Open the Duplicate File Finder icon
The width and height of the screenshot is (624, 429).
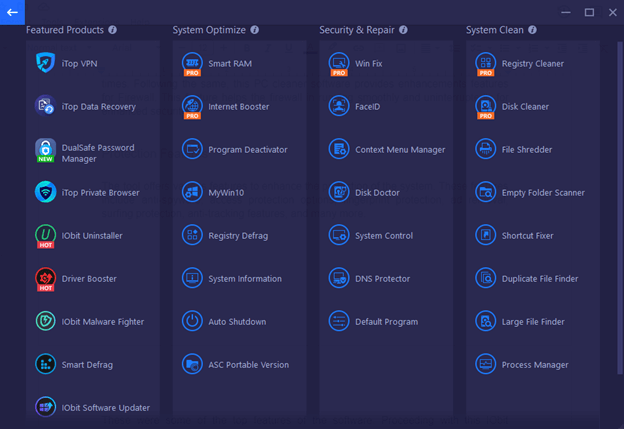(485, 278)
